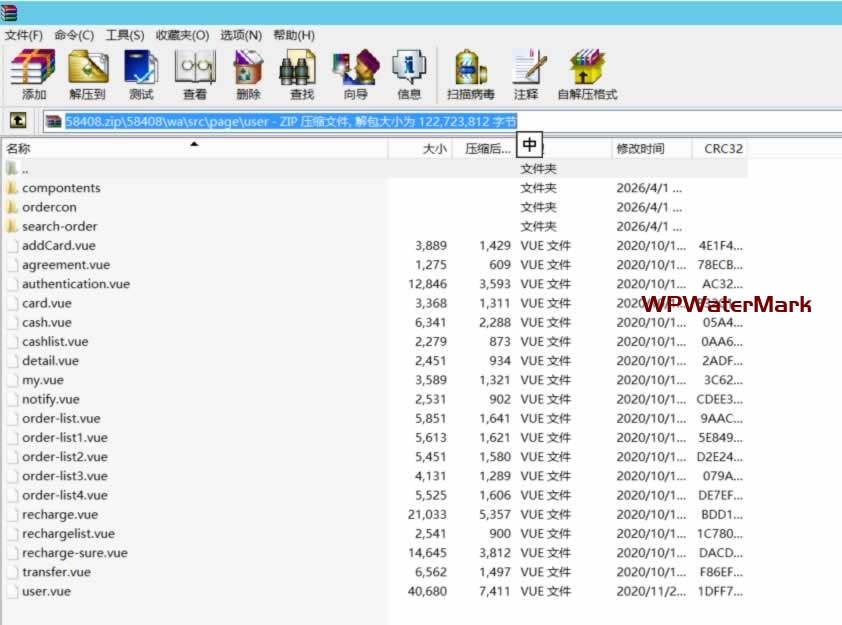Image resolution: width=842 pixels, height=625 pixels.
Task: Select the user.vue file
Action: [46, 591]
